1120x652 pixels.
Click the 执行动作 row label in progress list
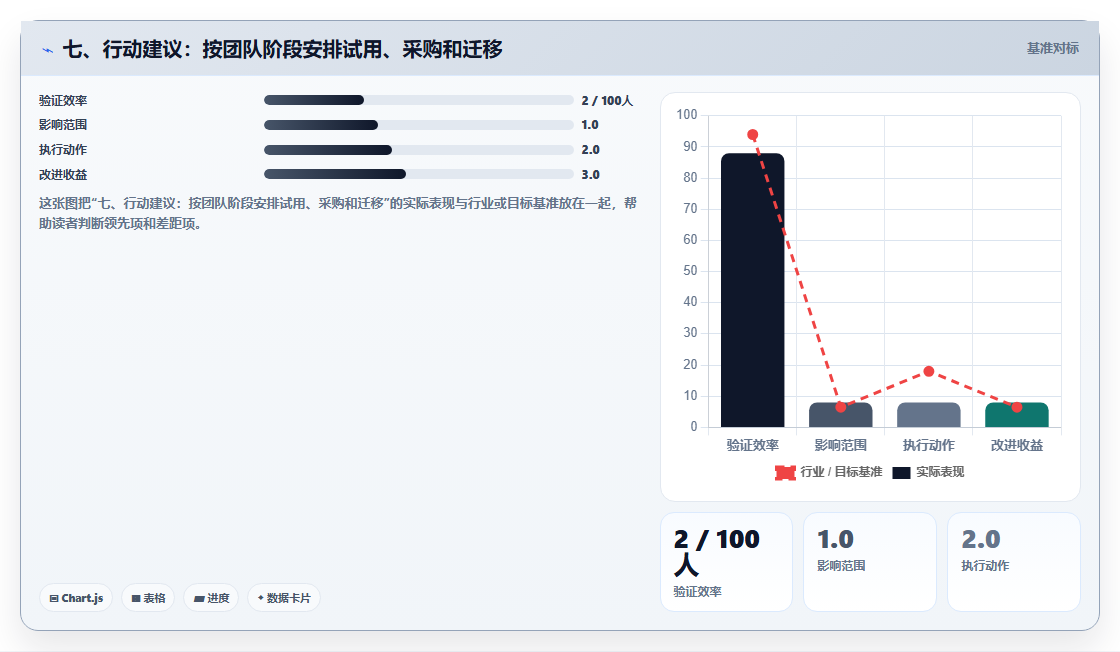pyautogui.click(x=63, y=150)
